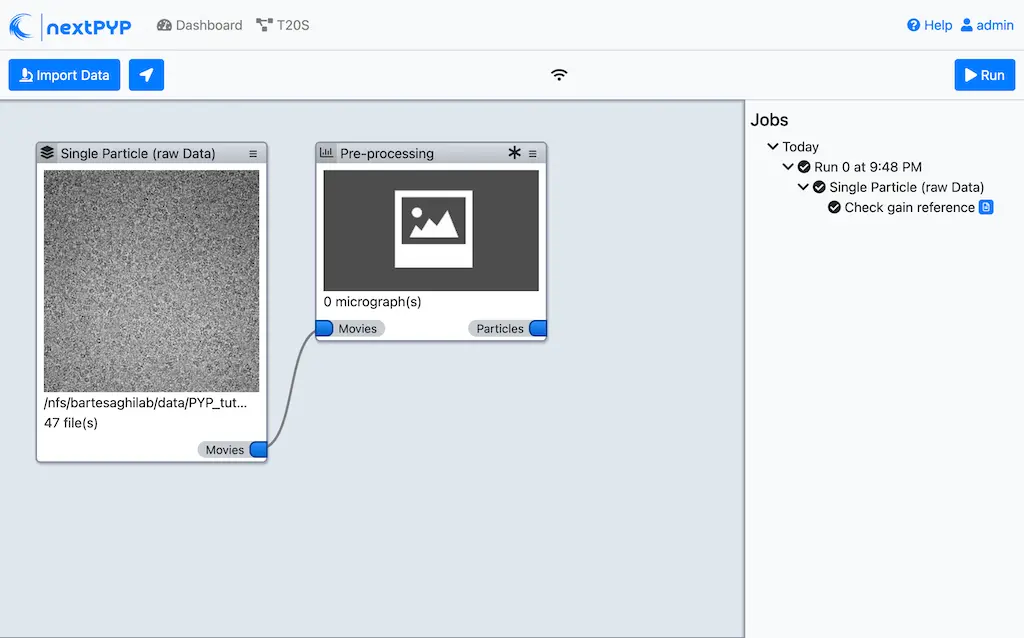The width and height of the screenshot is (1024, 638).
Task: Open the Pre-processing block hamburger menu
Action: click(x=533, y=153)
